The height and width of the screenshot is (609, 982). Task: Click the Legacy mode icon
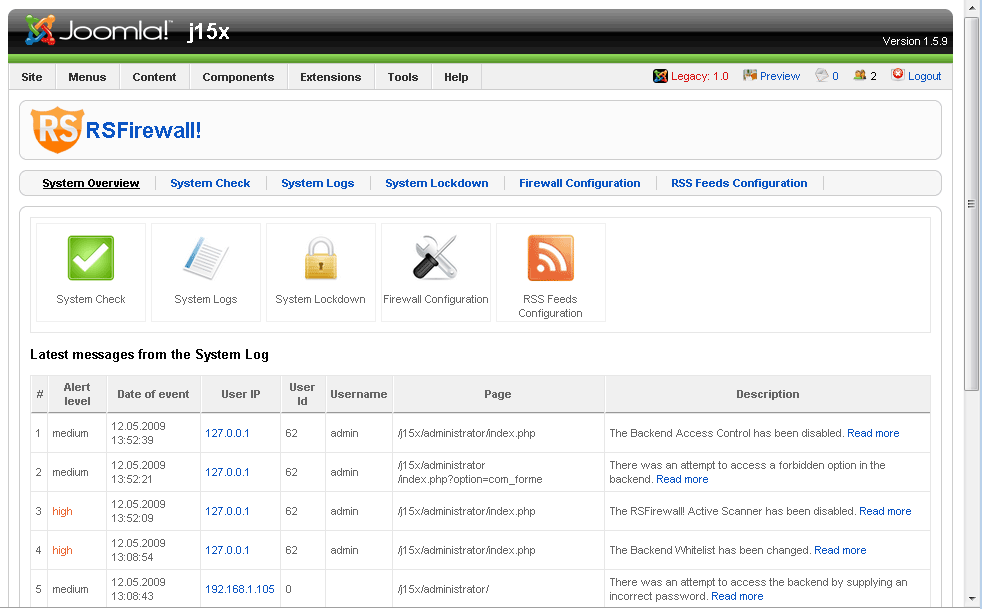pos(660,76)
